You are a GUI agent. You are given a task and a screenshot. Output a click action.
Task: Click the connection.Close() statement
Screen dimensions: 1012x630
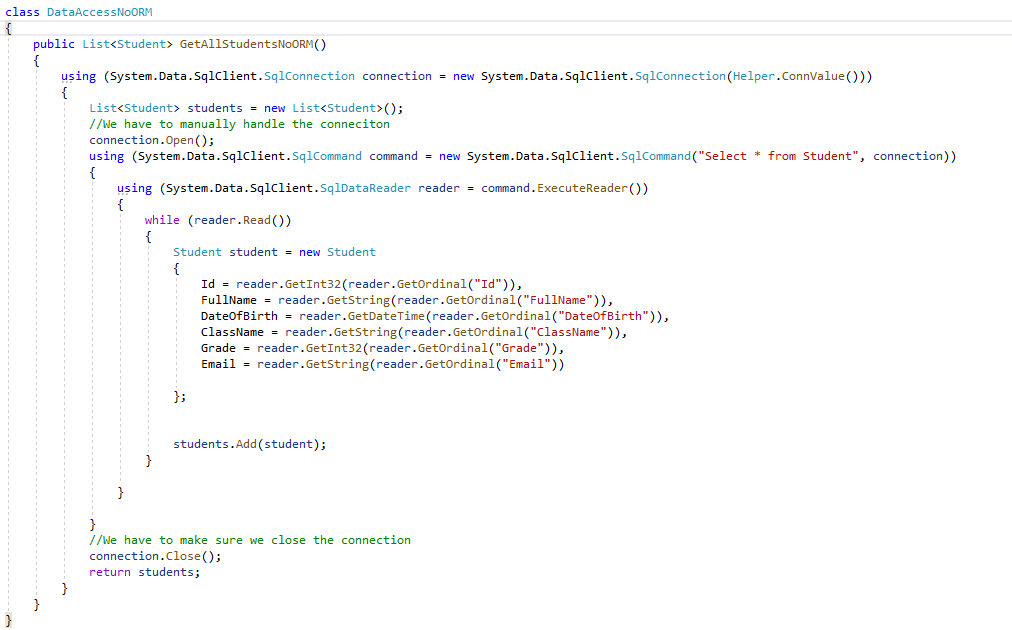pos(155,556)
